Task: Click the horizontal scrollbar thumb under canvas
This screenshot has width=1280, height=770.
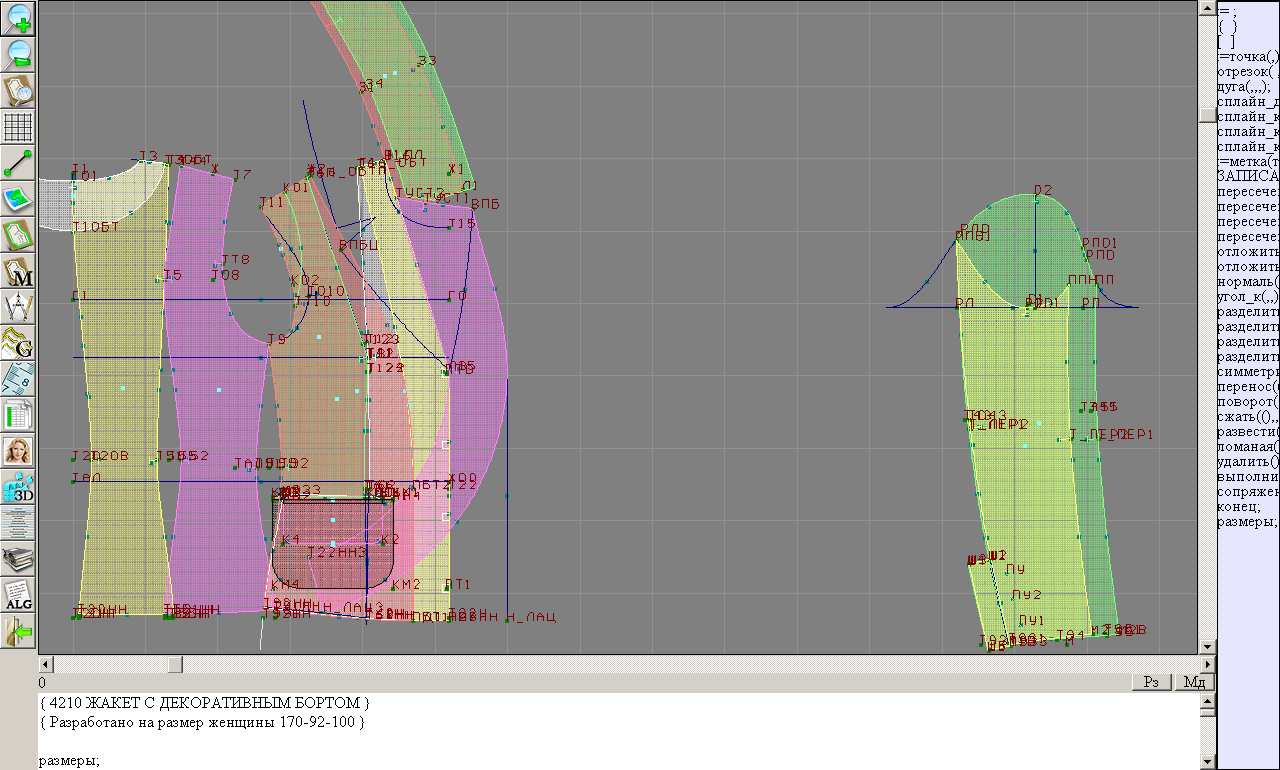Action: click(x=175, y=664)
